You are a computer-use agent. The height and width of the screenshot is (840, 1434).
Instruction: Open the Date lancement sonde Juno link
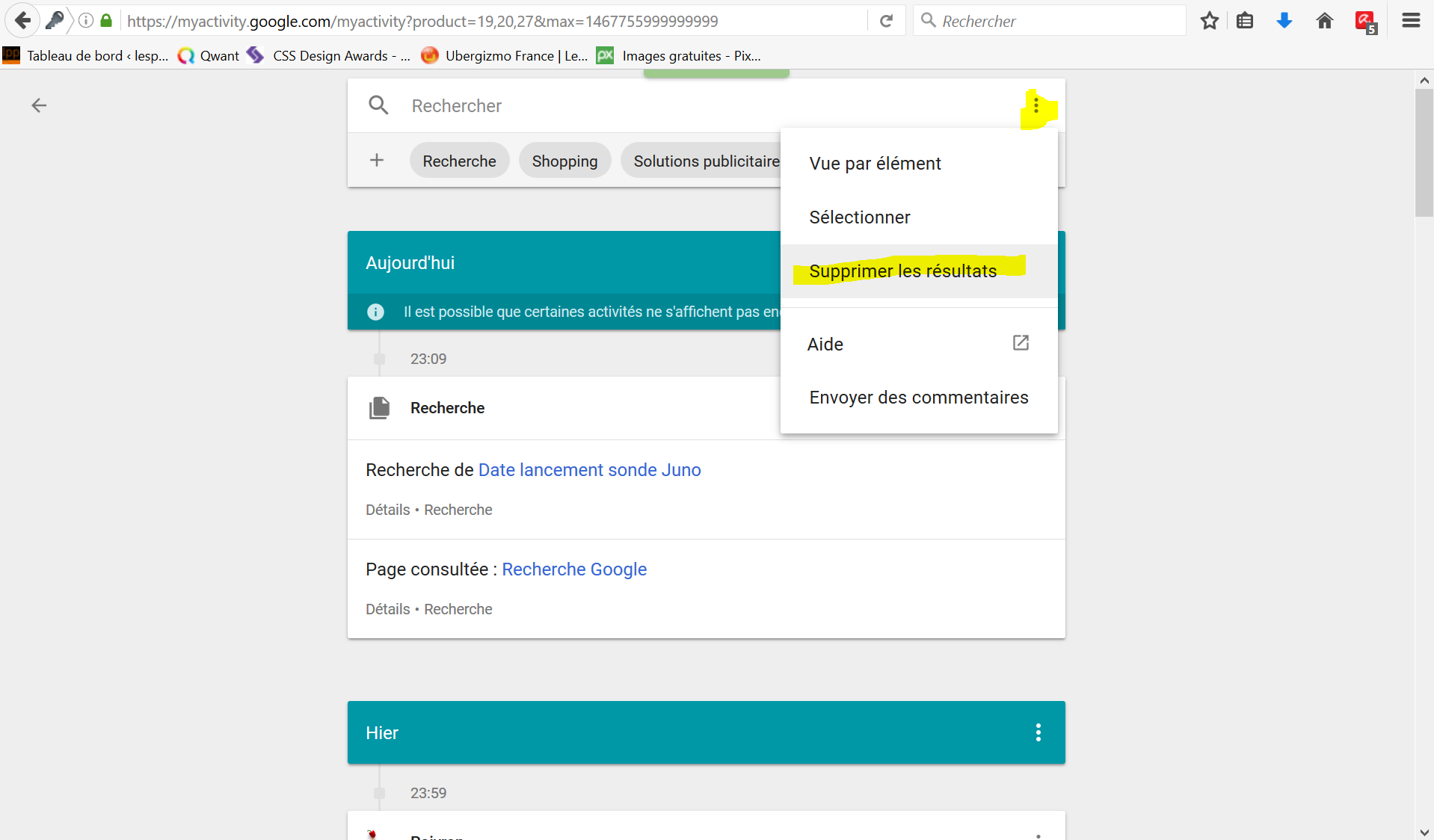589,470
